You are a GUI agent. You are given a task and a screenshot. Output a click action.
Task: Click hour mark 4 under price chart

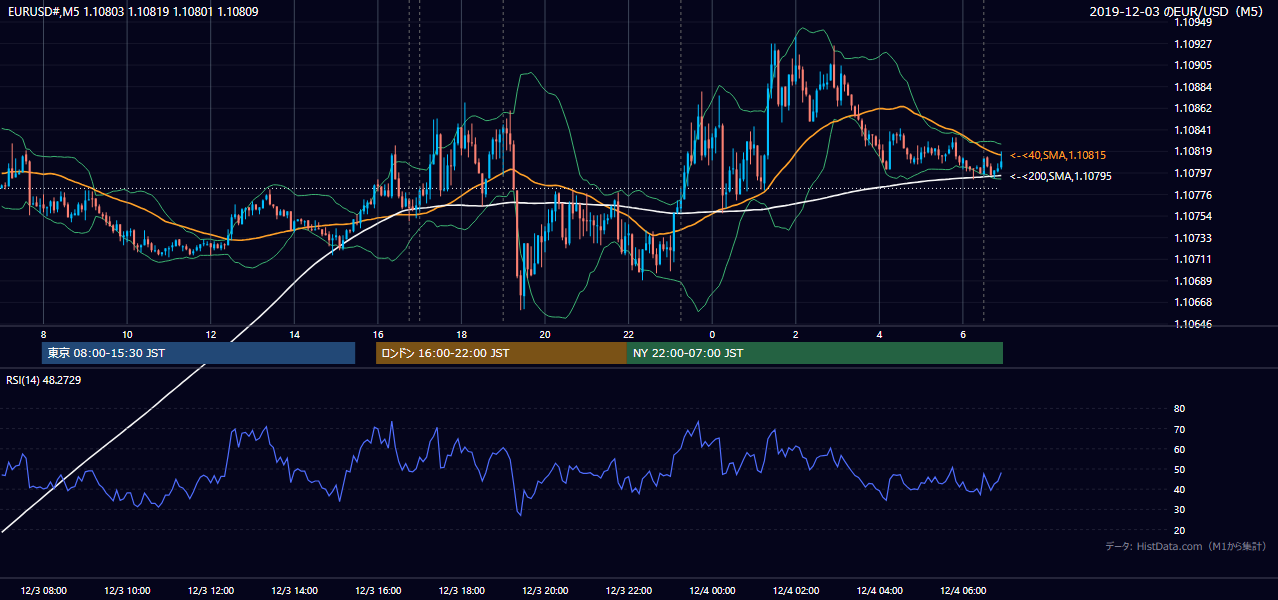coord(879,334)
